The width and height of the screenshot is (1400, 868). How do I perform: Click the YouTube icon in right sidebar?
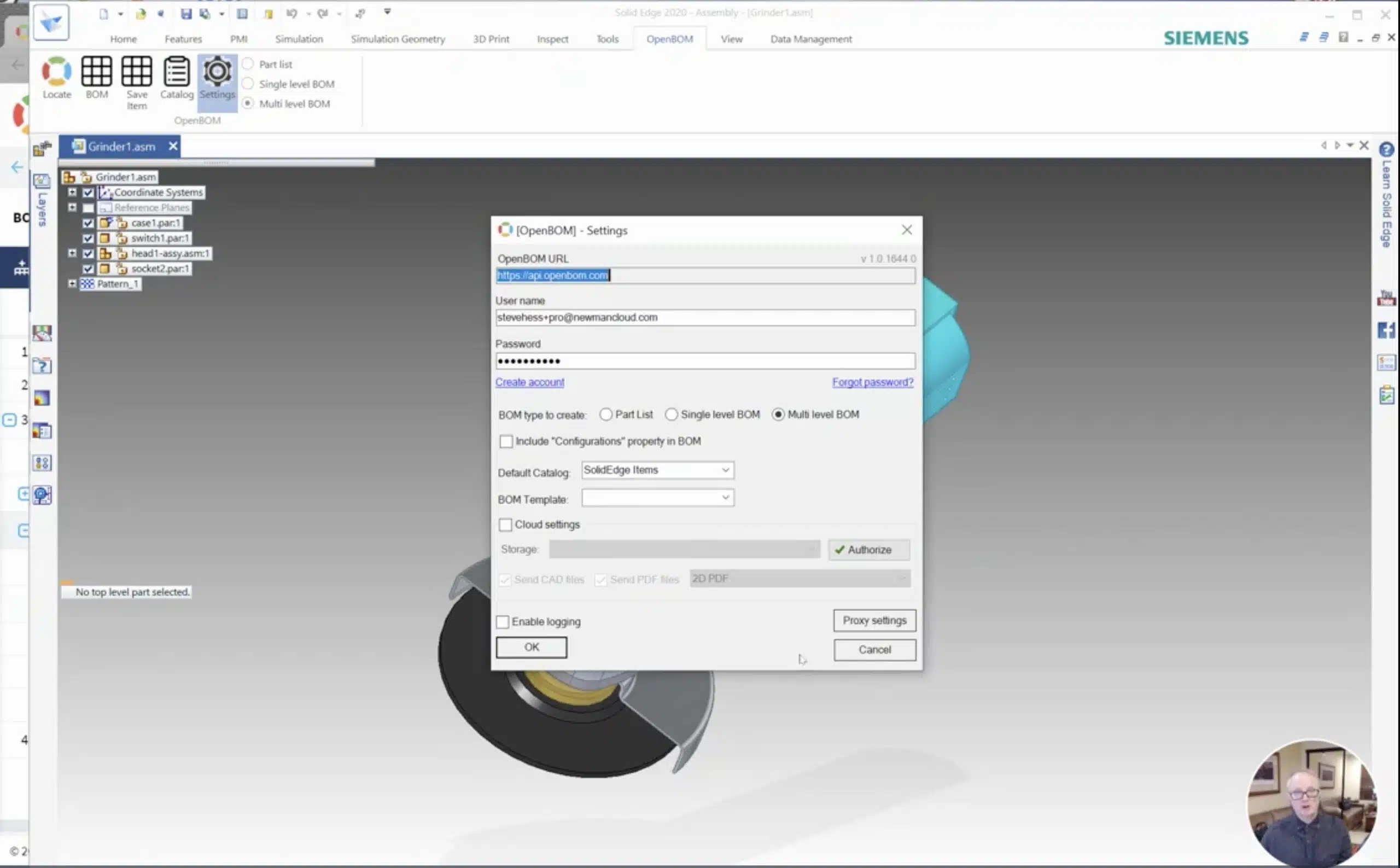tap(1386, 298)
